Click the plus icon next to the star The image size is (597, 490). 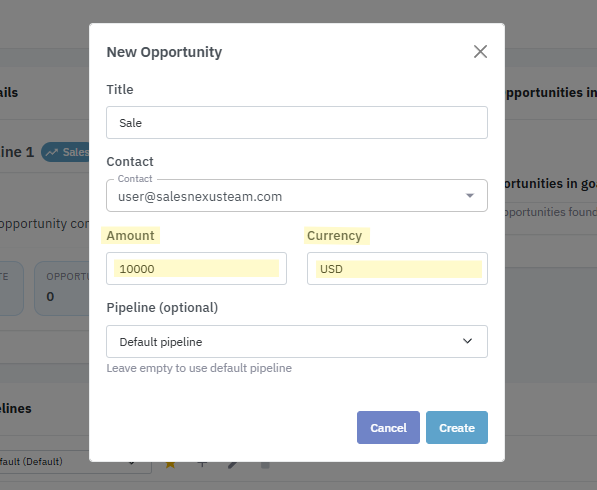pos(202,465)
